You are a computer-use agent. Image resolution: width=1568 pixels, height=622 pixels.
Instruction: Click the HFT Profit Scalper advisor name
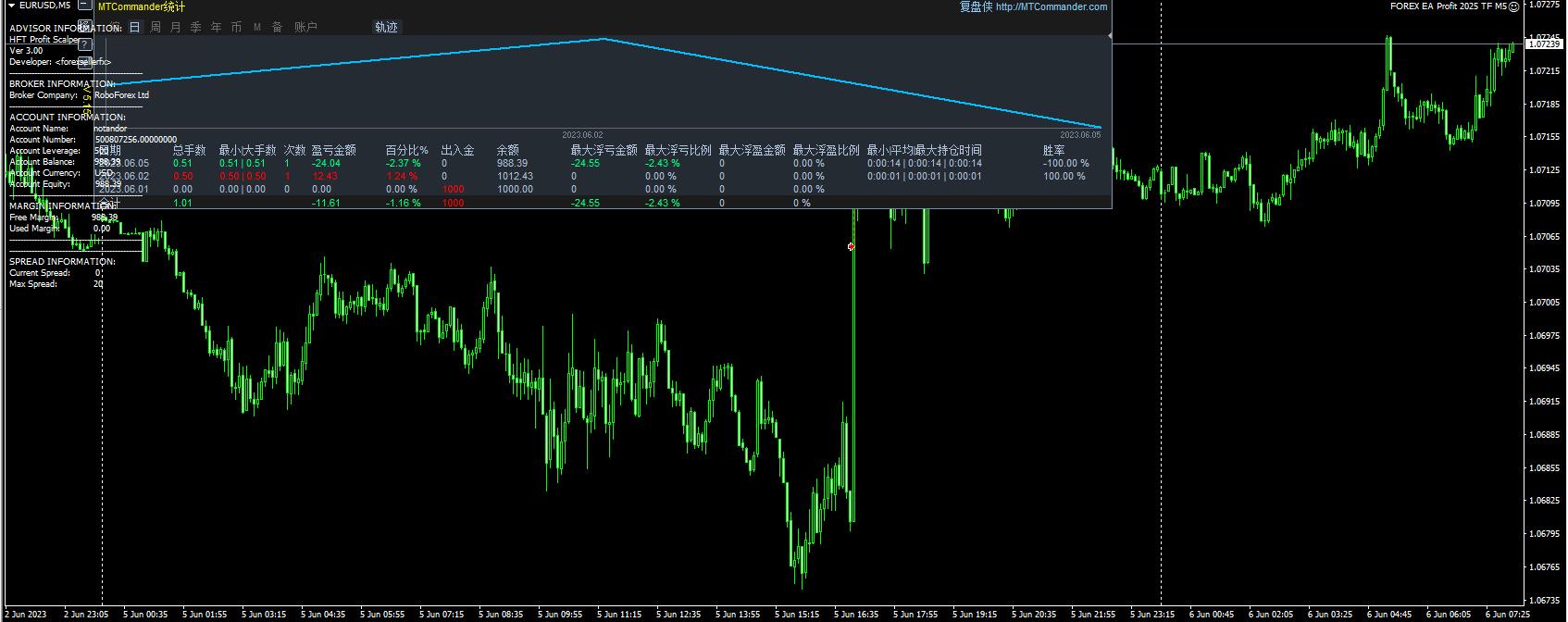pos(44,40)
